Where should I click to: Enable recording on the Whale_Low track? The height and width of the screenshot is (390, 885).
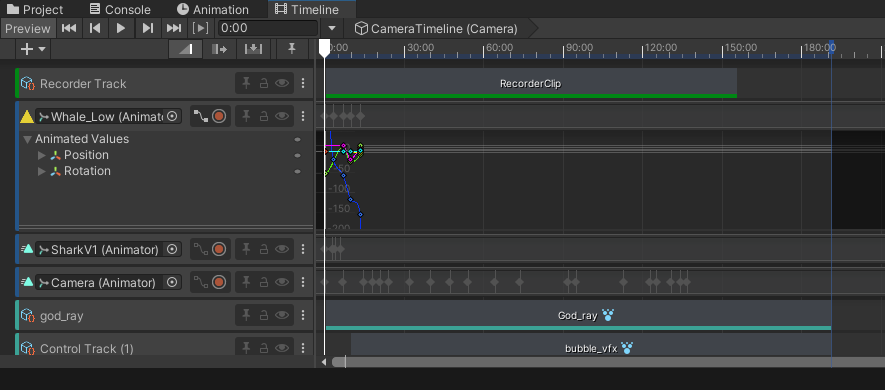pyautogui.click(x=219, y=116)
